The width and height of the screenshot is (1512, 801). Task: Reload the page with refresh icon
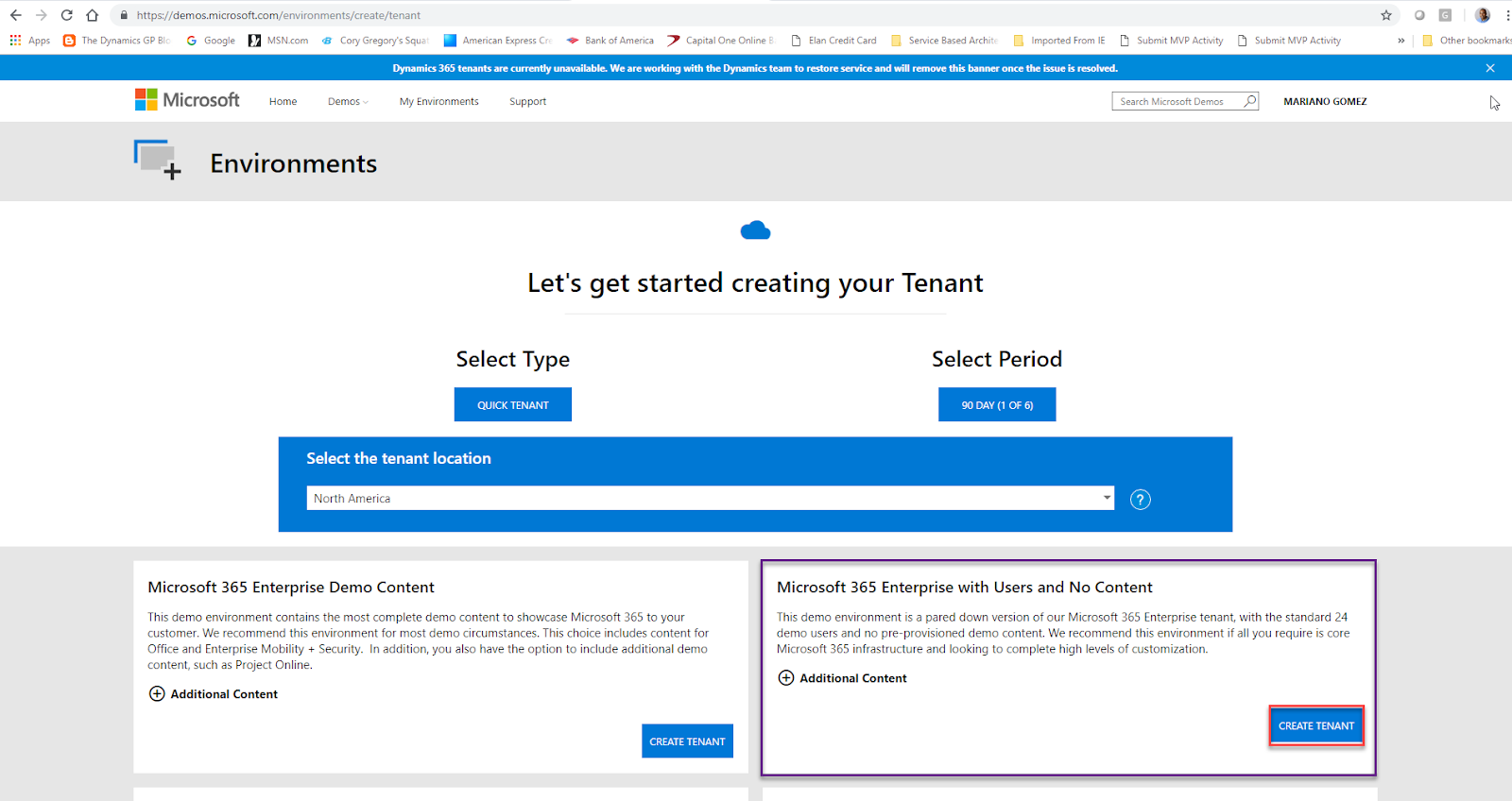click(x=66, y=15)
